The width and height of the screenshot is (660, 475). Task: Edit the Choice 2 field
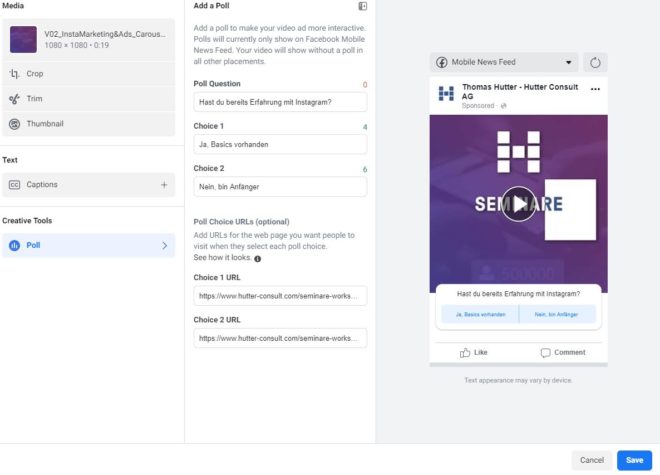click(280, 187)
